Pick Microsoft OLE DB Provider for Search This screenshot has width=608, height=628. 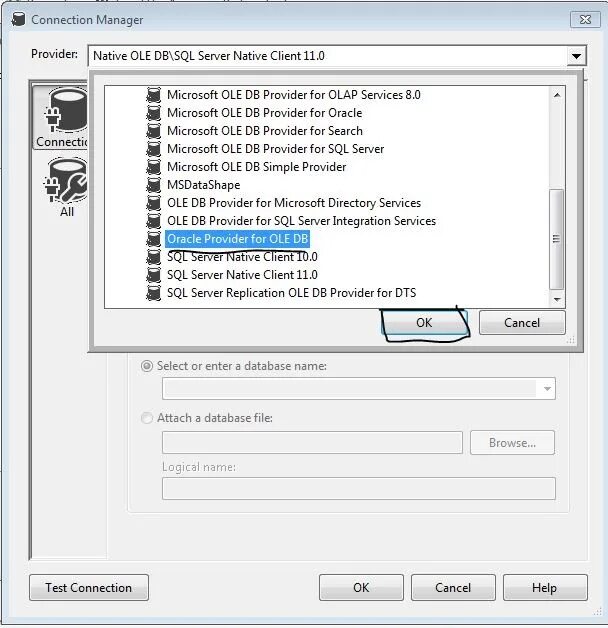pos(265,131)
